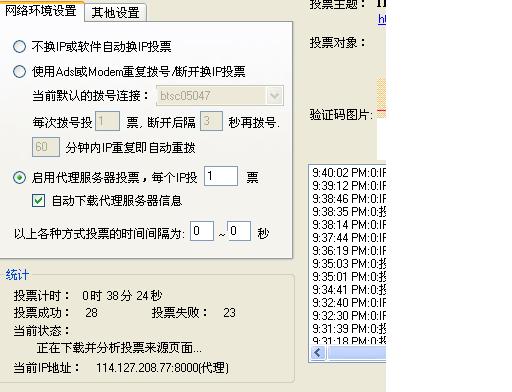Select the 9:35:01 PM log entry
Viewport: 512px width, 392px height.
click(349, 277)
